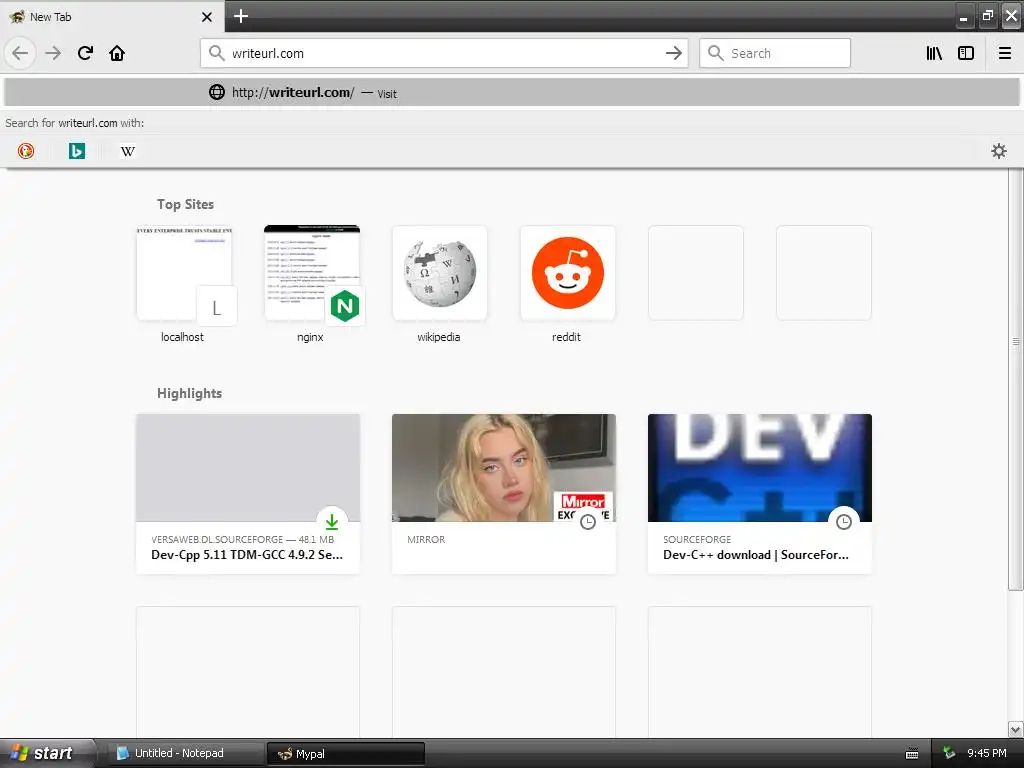Click the Mypal taskbar button
The height and width of the screenshot is (768, 1024).
(x=346, y=754)
